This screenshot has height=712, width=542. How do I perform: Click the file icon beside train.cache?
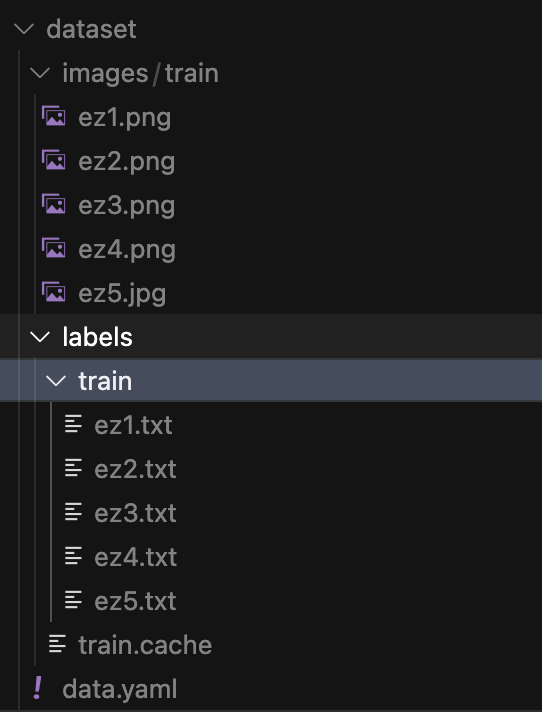(x=57, y=643)
